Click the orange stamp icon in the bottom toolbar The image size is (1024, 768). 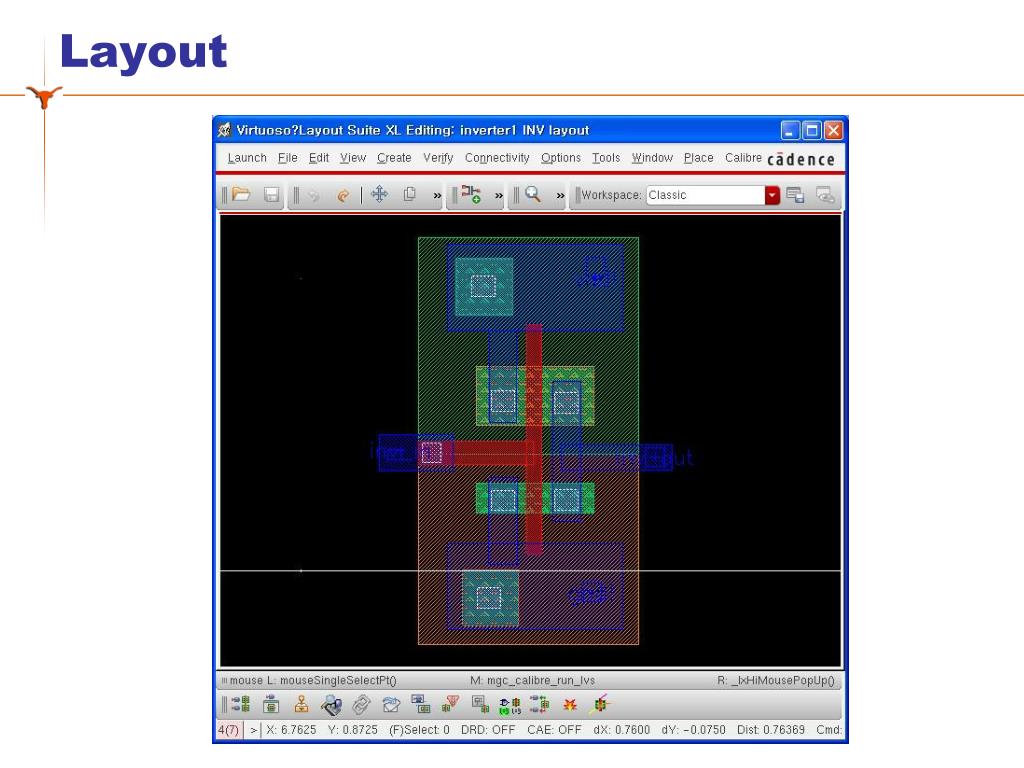coord(301,704)
